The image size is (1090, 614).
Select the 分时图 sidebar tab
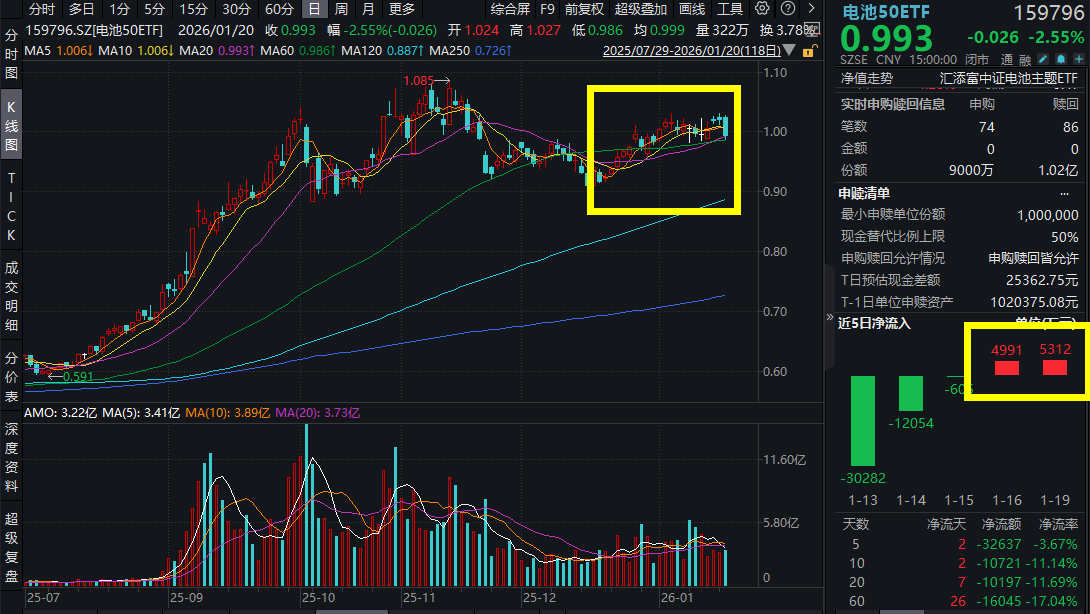[11, 54]
